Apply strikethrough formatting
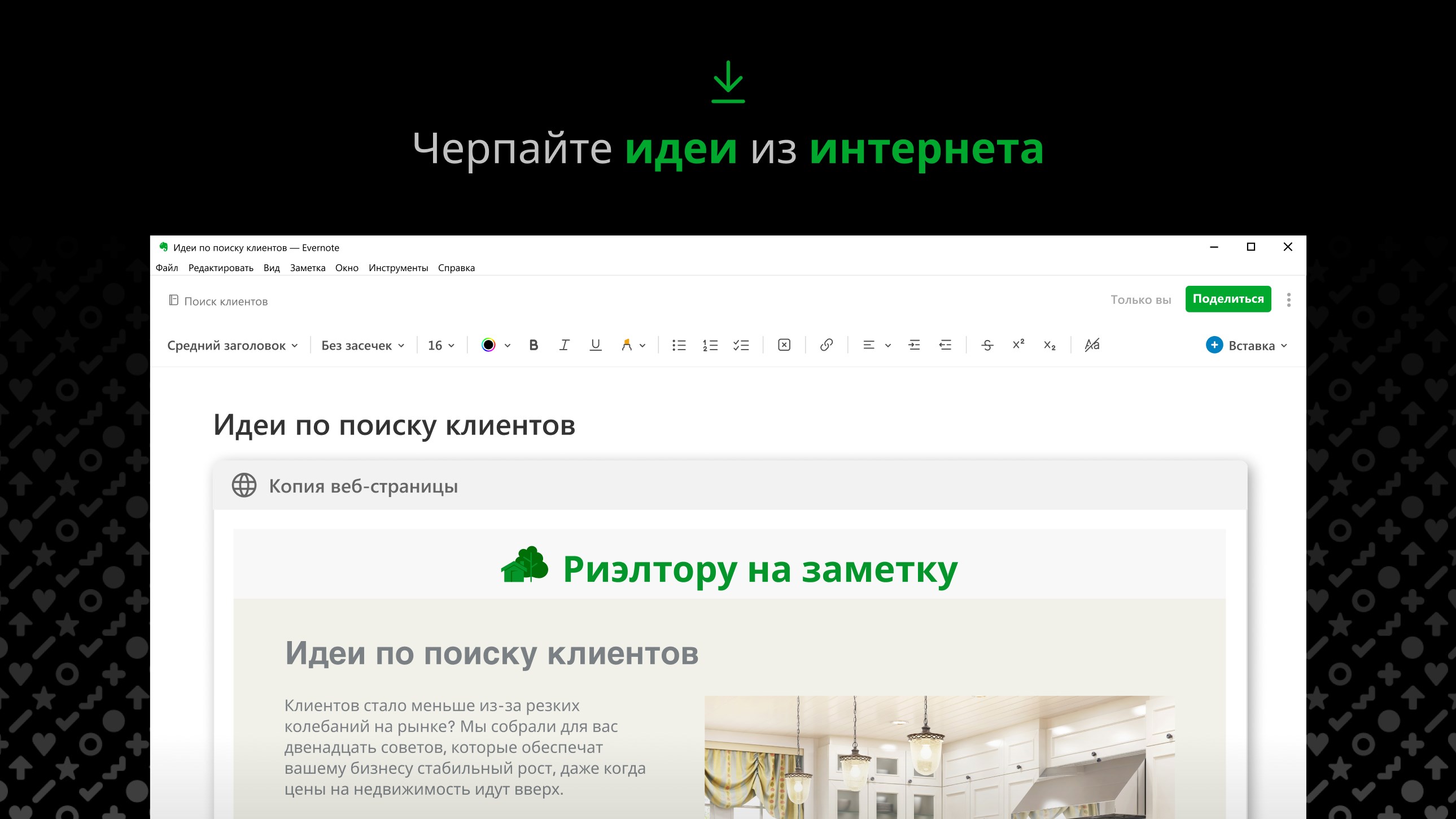The image size is (1456, 819). click(x=987, y=345)
